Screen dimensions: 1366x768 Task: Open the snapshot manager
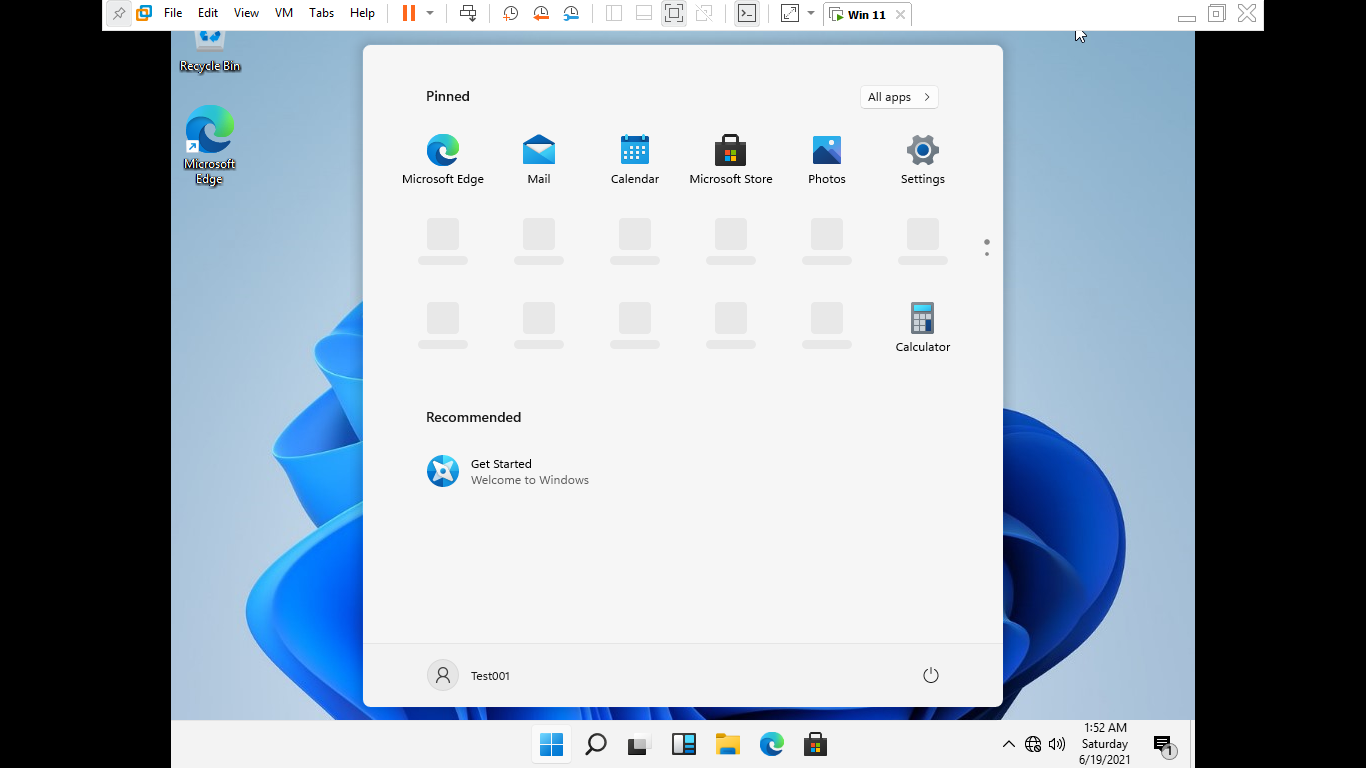[x=571, y=13]
